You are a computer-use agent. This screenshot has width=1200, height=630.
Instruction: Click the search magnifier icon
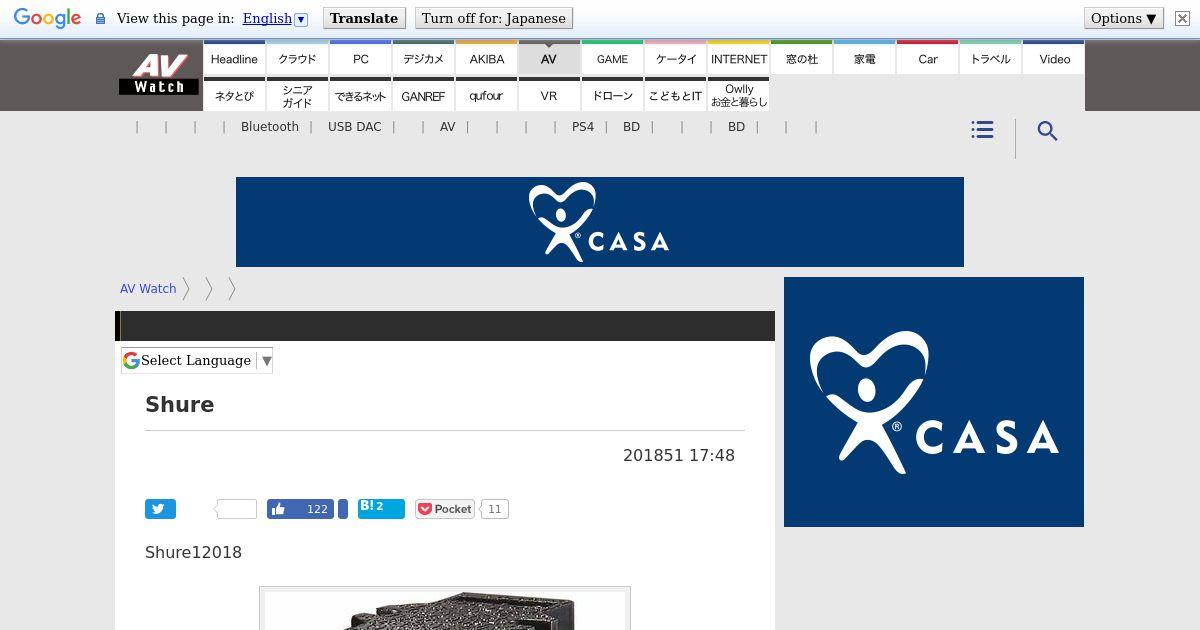(x=1047, y=131)
